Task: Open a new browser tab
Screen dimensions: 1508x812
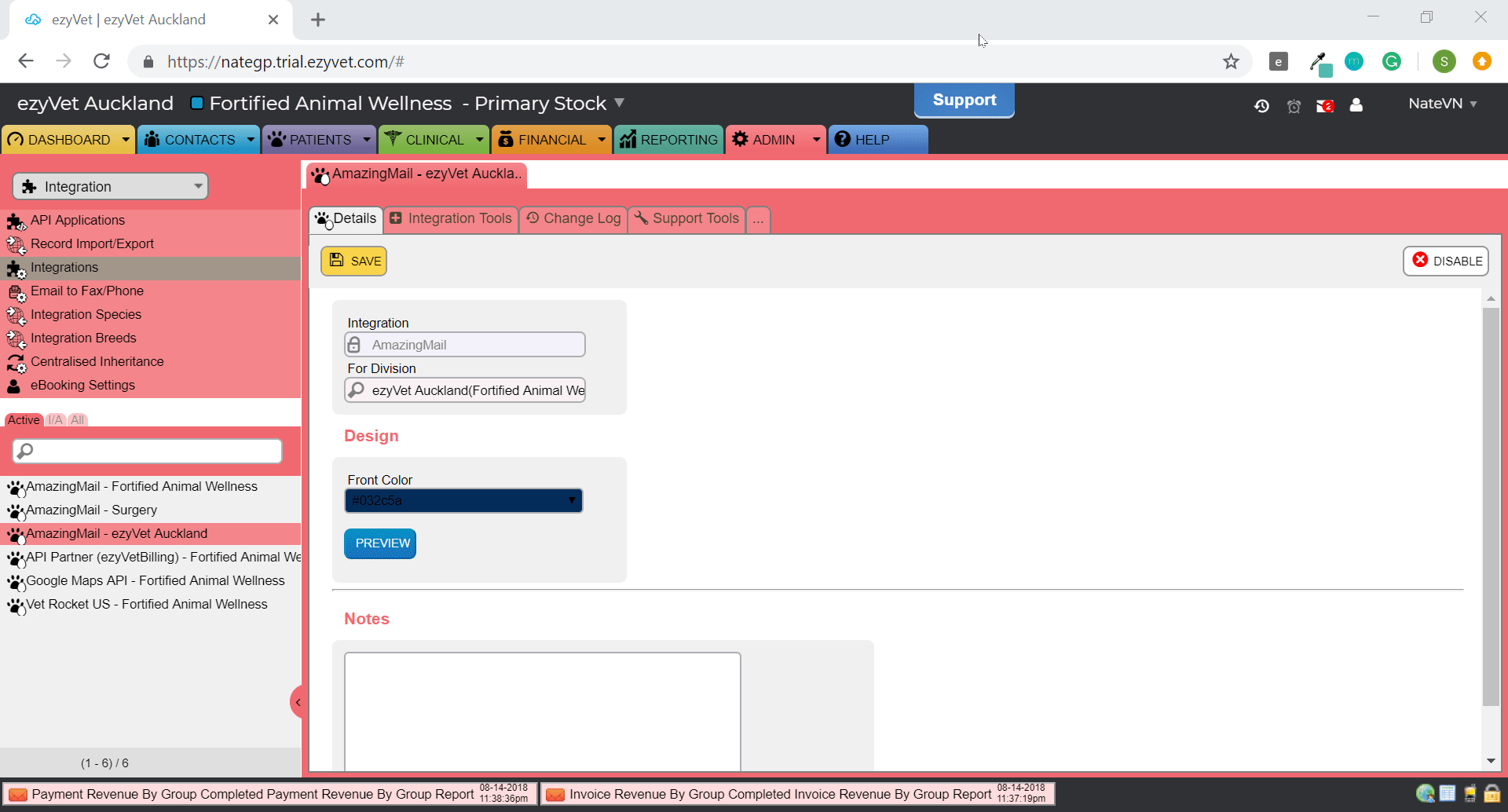Action: click(318, 20)
